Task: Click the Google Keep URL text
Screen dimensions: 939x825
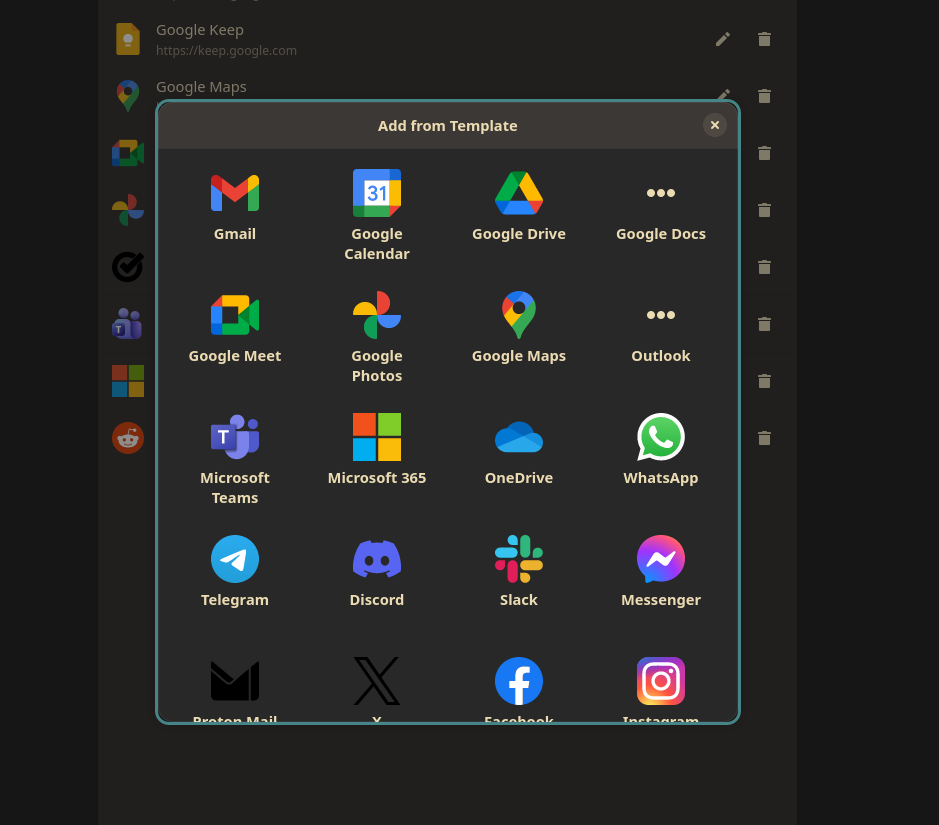Action: click(x=226, y=51)
